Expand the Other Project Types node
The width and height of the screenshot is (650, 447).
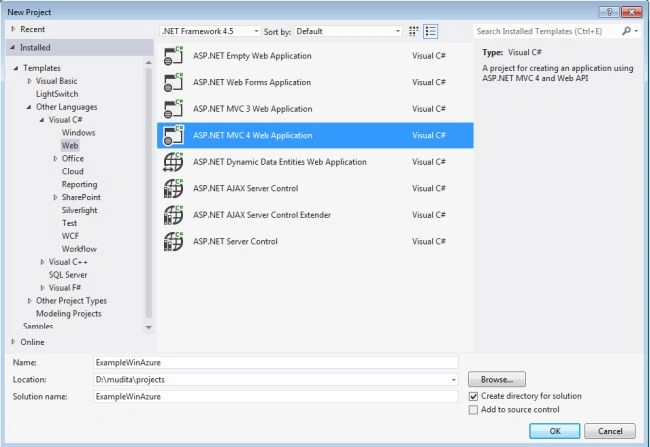[29, 301]
